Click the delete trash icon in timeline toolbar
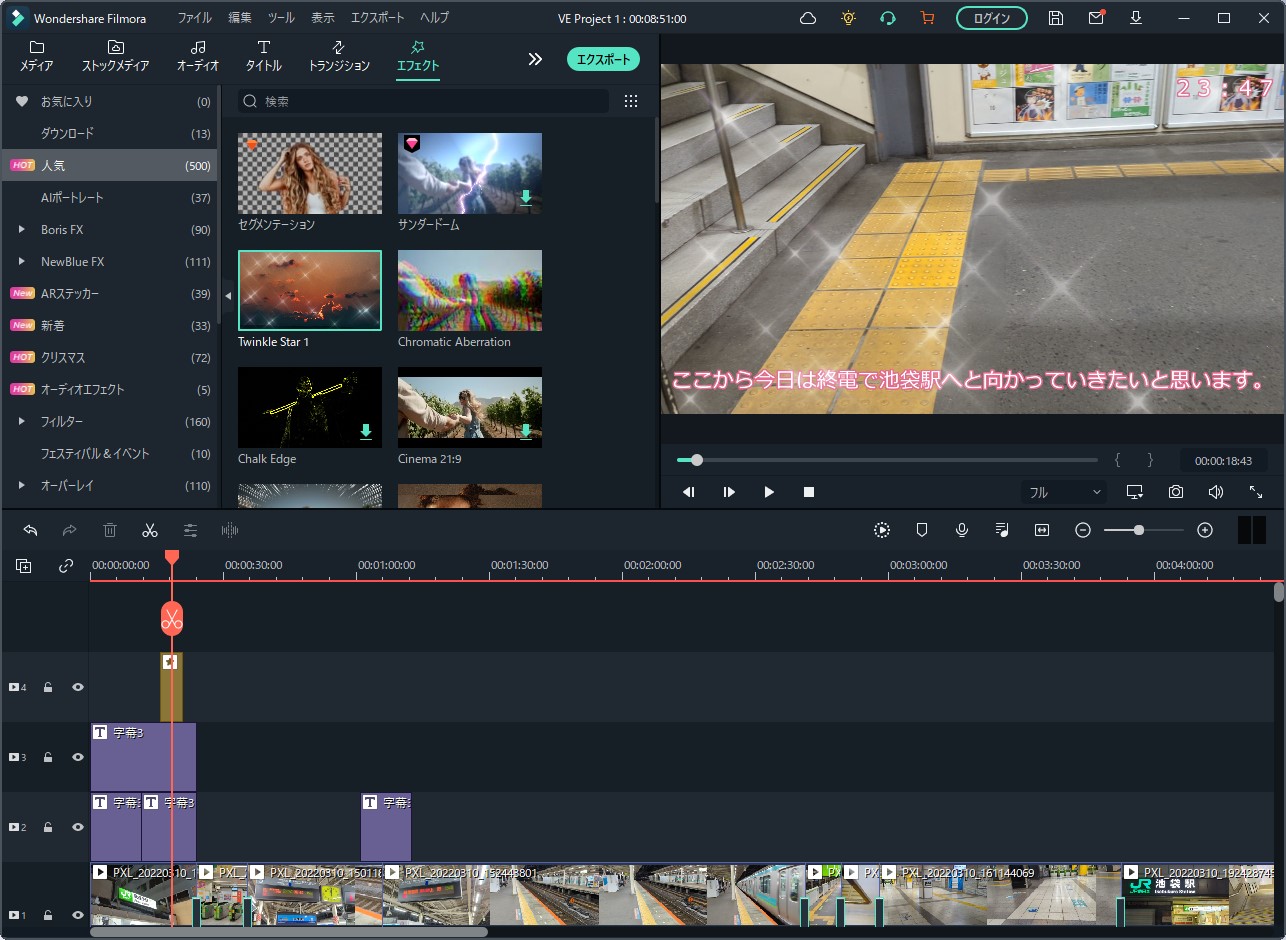Screen dimensions: 1286x940 110,530
